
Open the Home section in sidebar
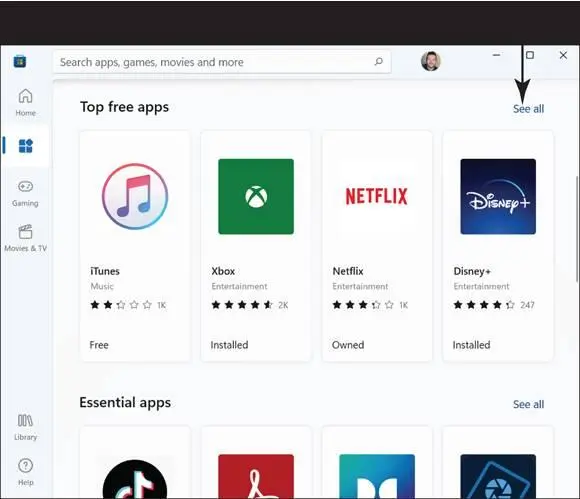pos(25,102)
